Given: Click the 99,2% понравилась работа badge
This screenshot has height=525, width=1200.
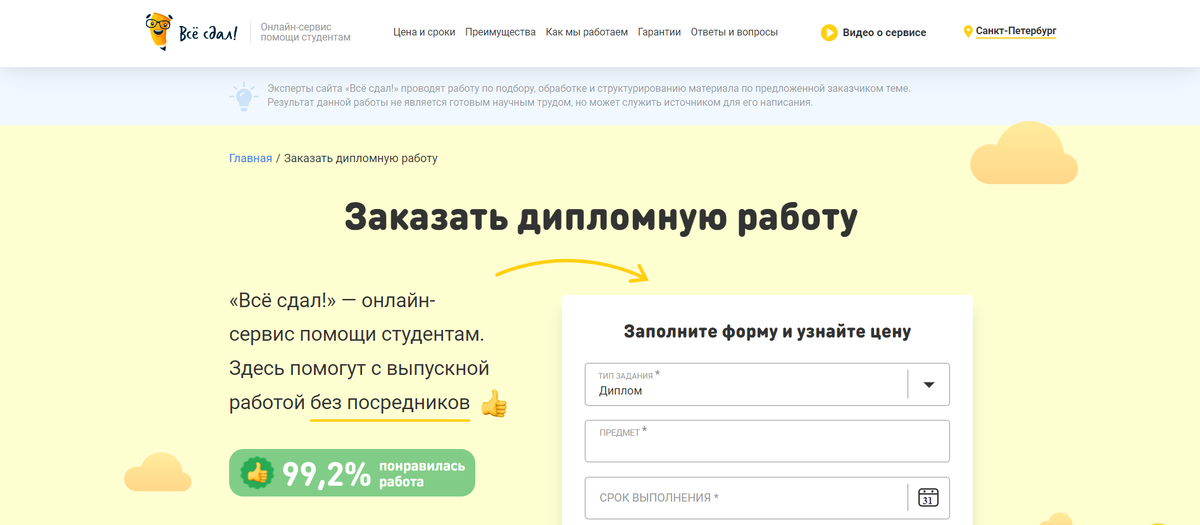Looking at the screenshot, I should pos(352,473).
